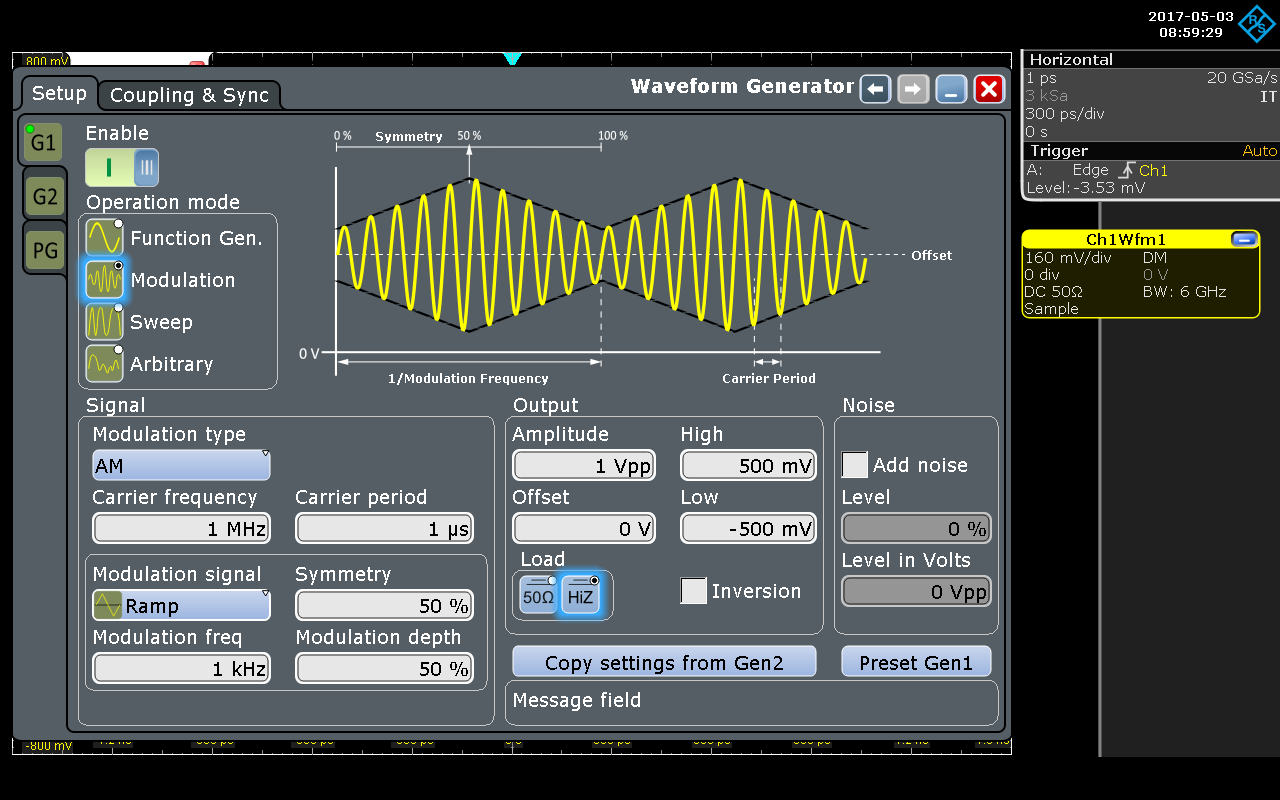Viewport: 1280px width, 800px height.
Task: Choose the Modulation operation mode icon
Action: click(x=104, y=280)
